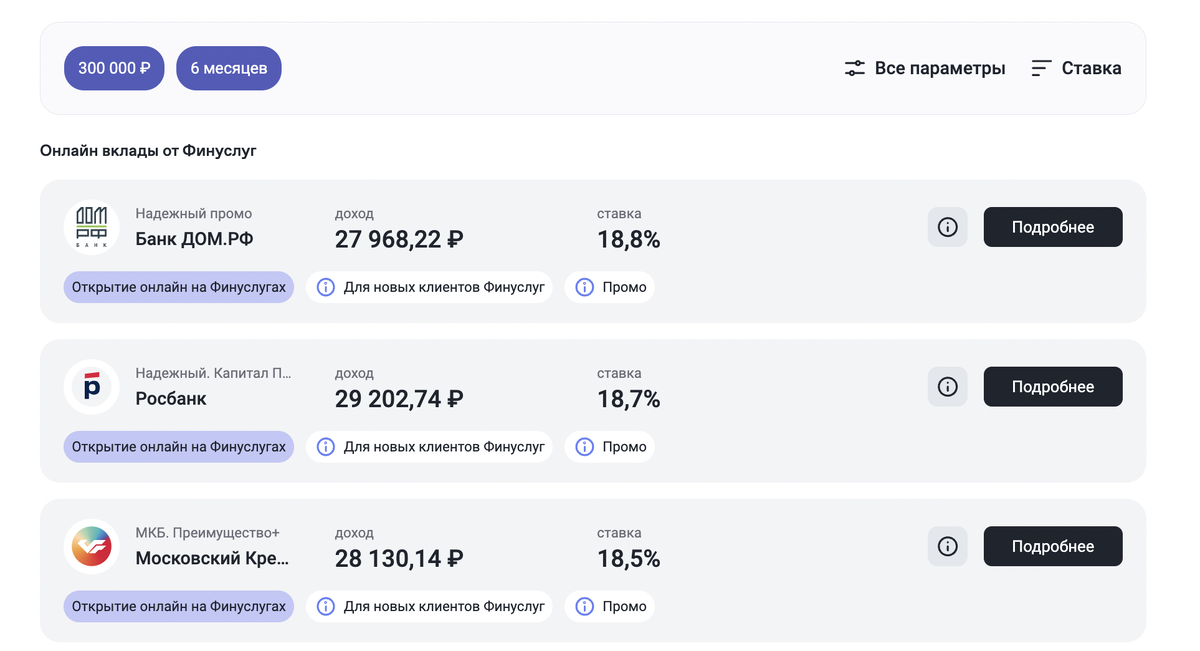Click rate value 18,8%

(x=629, y=240)
